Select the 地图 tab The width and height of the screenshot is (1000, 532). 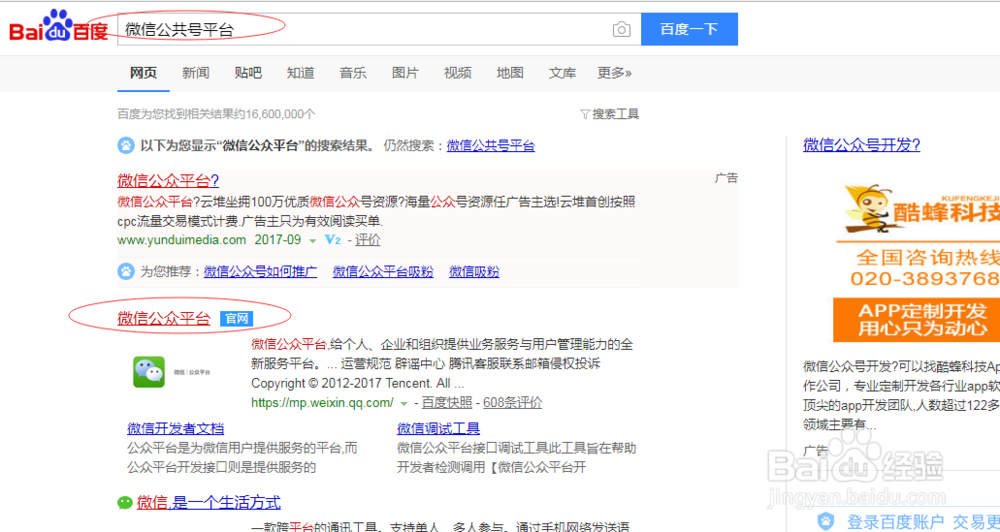(x=510, y=73)
